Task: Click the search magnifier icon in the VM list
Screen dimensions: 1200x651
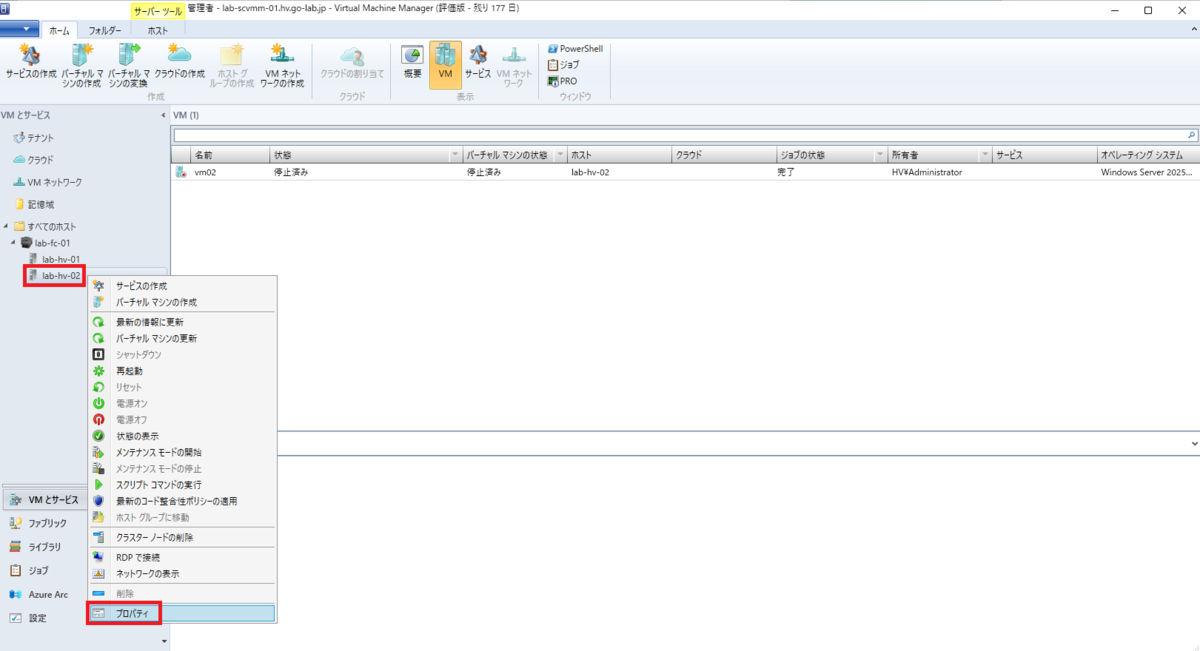Action: (x=1191, y=134)
